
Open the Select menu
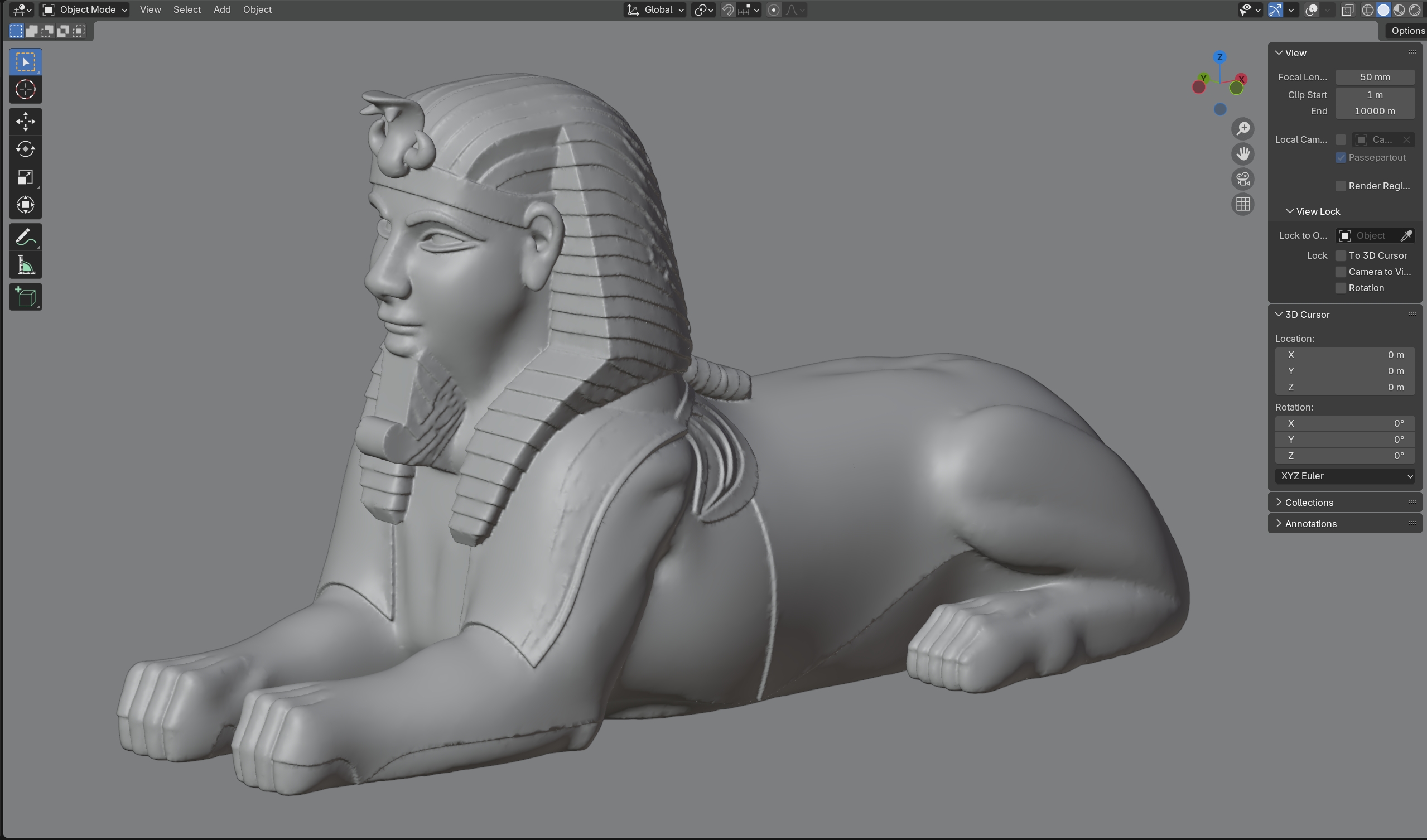pyautogui.click(x=187, y=9)
